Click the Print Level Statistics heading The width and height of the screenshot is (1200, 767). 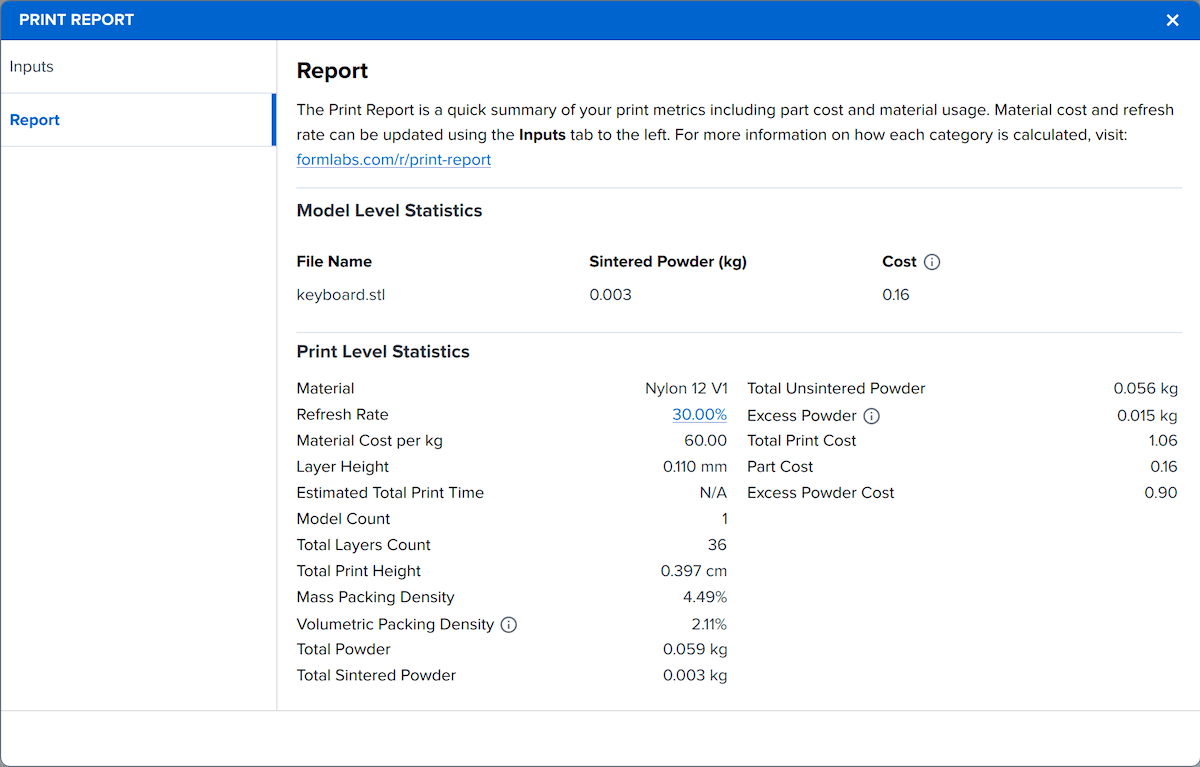click(383, 352)
